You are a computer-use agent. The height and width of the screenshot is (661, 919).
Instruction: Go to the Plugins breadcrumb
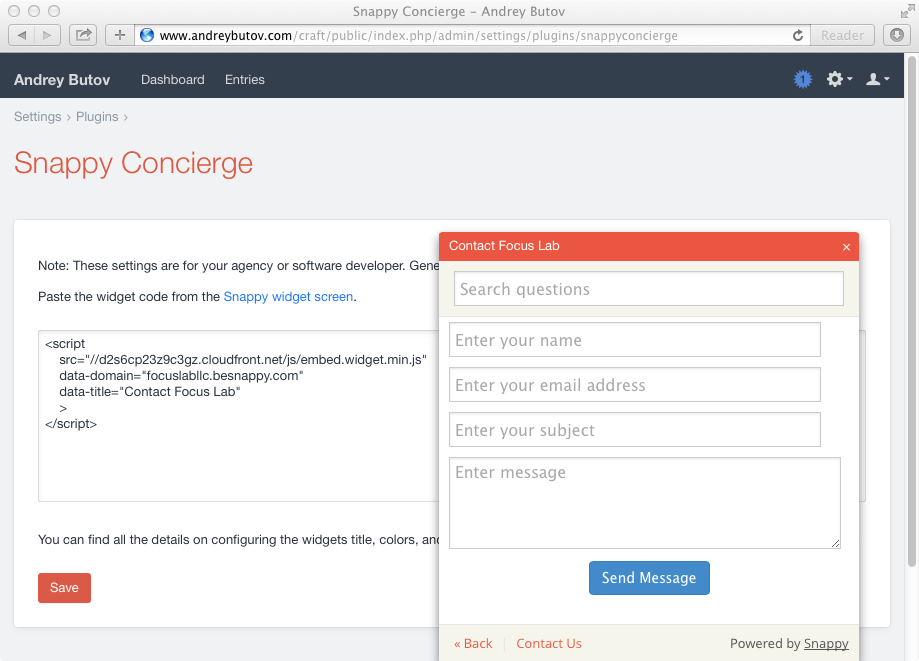[x=97, y=117]
